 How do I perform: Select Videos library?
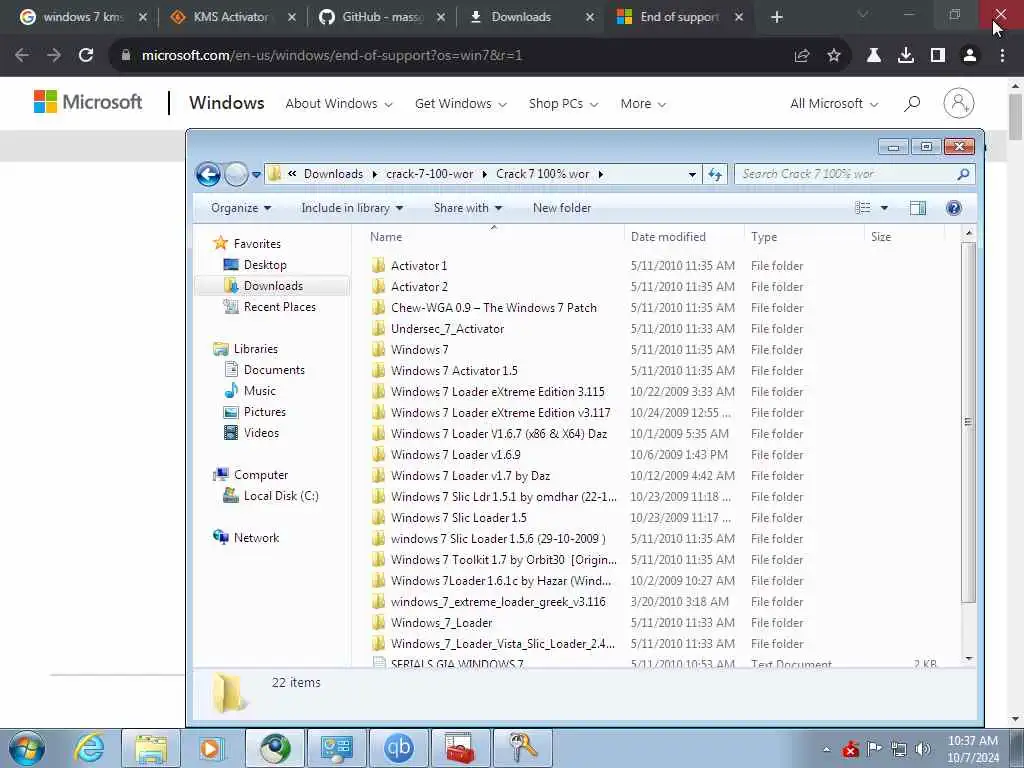pyautogui.click(x=261, y=432)
